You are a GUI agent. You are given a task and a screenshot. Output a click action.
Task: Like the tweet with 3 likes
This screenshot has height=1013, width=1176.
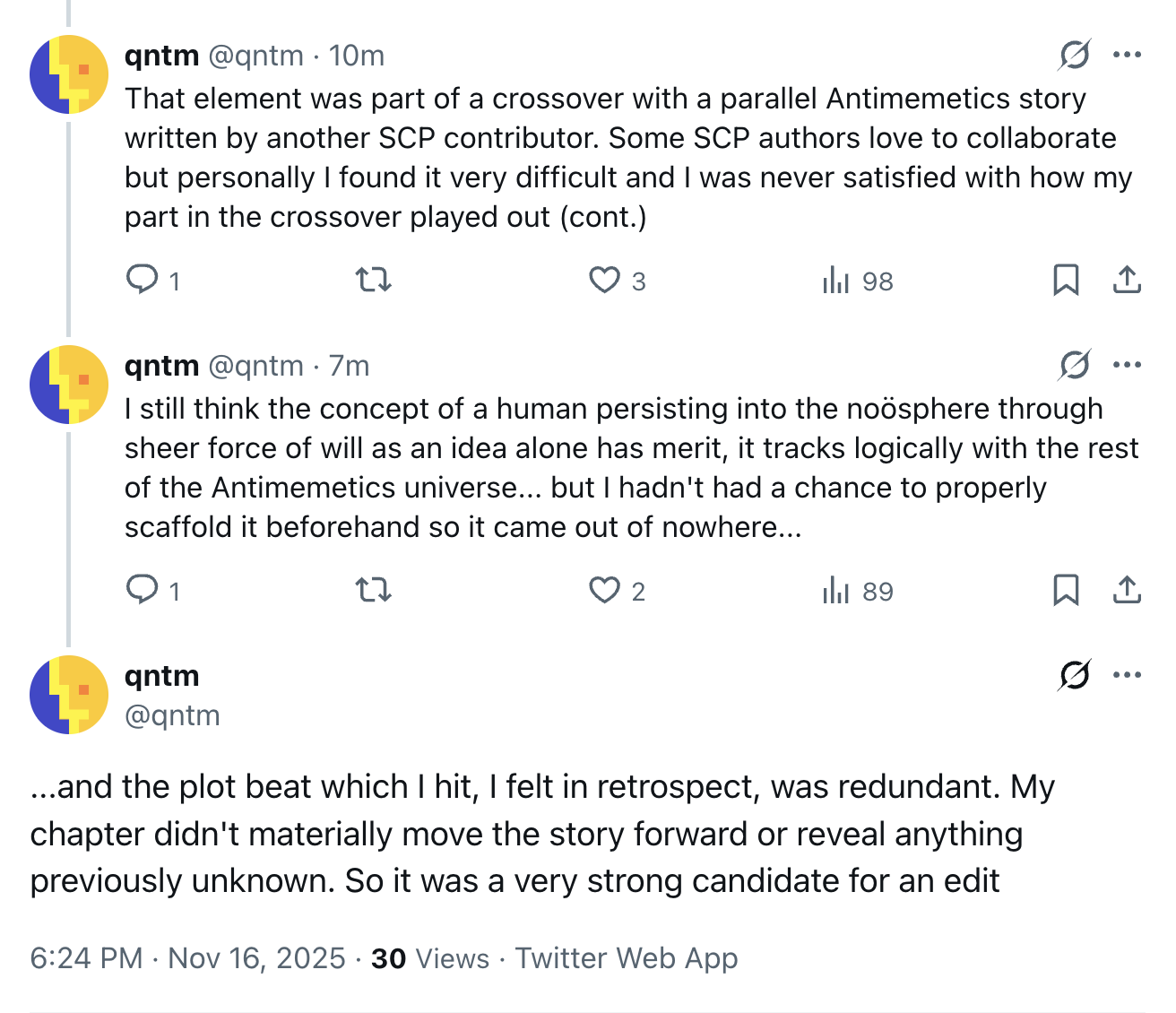pos(605,281)
